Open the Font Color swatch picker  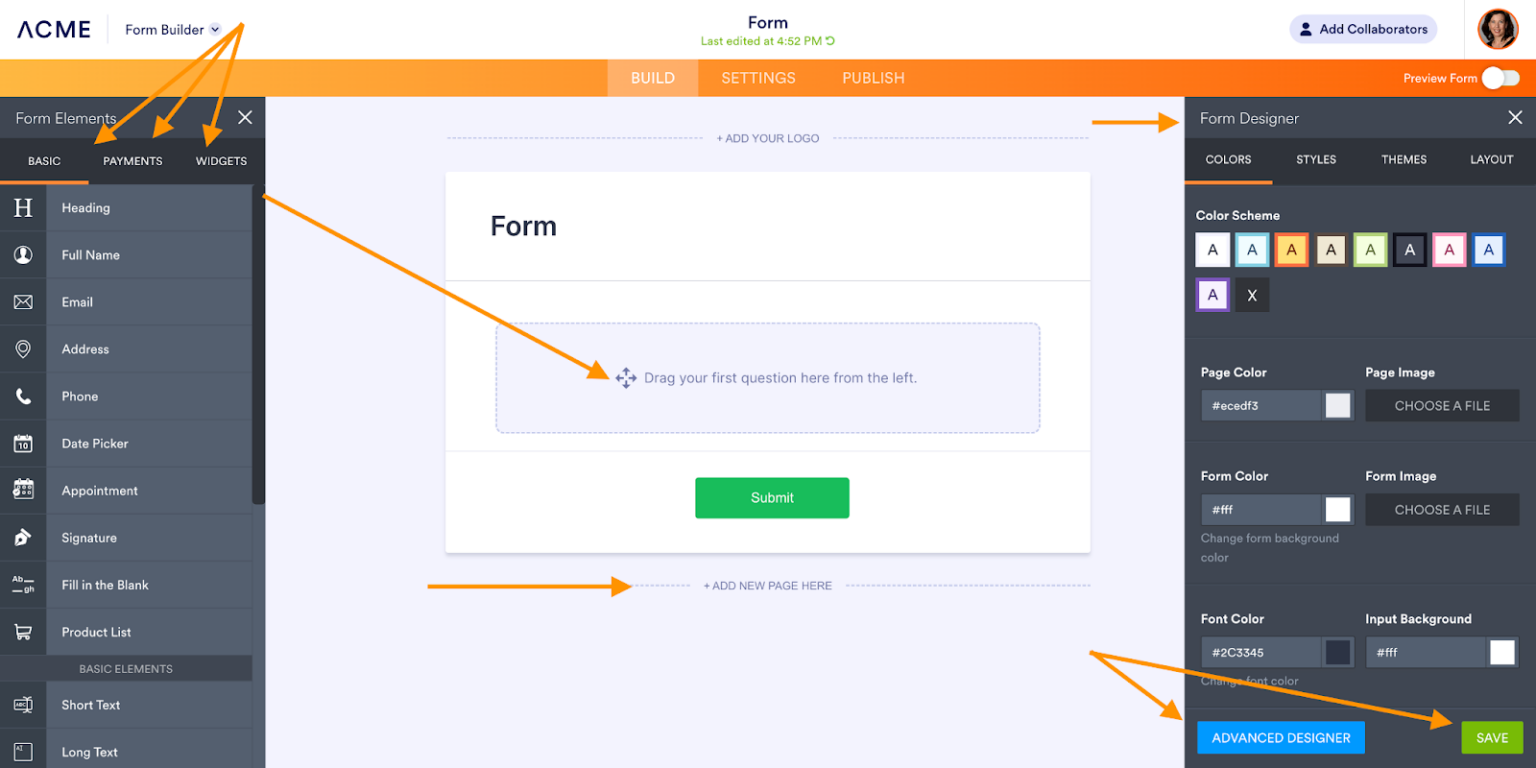(x=1337, y=651)
